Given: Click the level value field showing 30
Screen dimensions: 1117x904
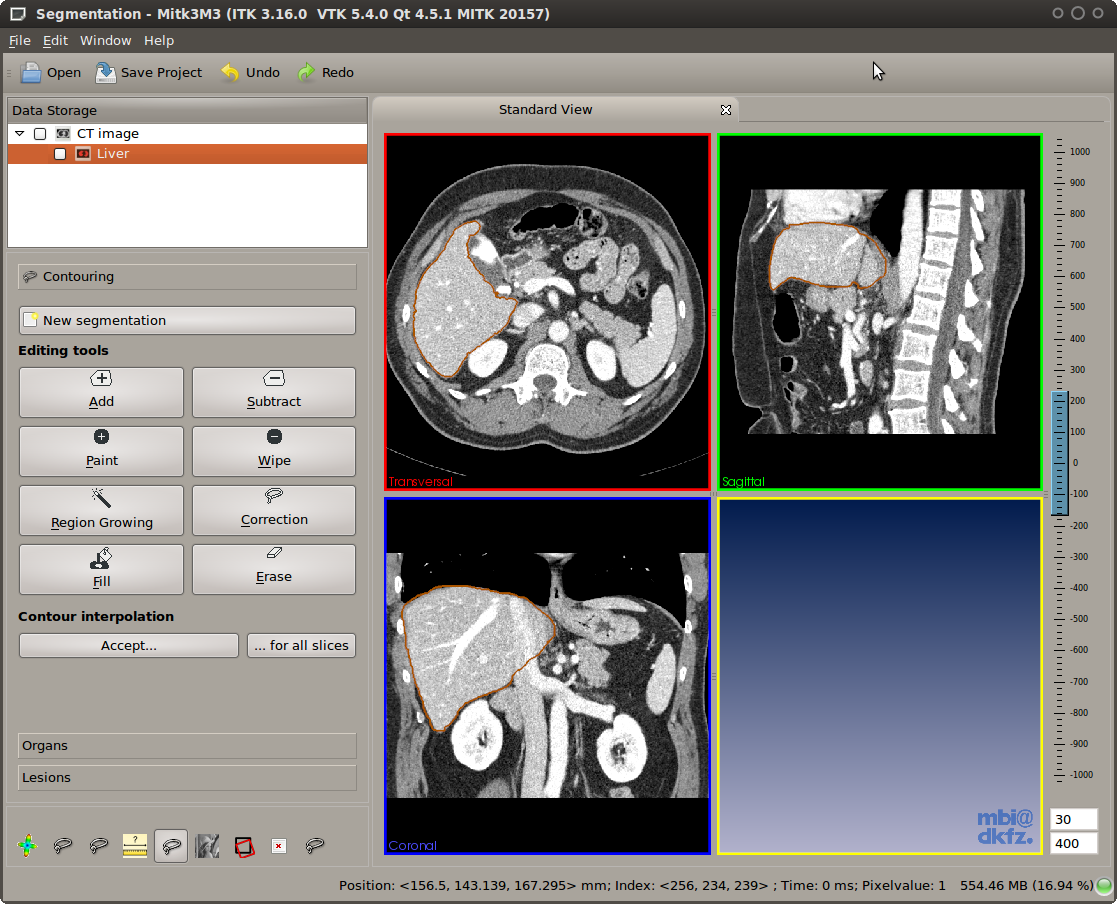Looking at the screenshot, I should pos(1074,819).
